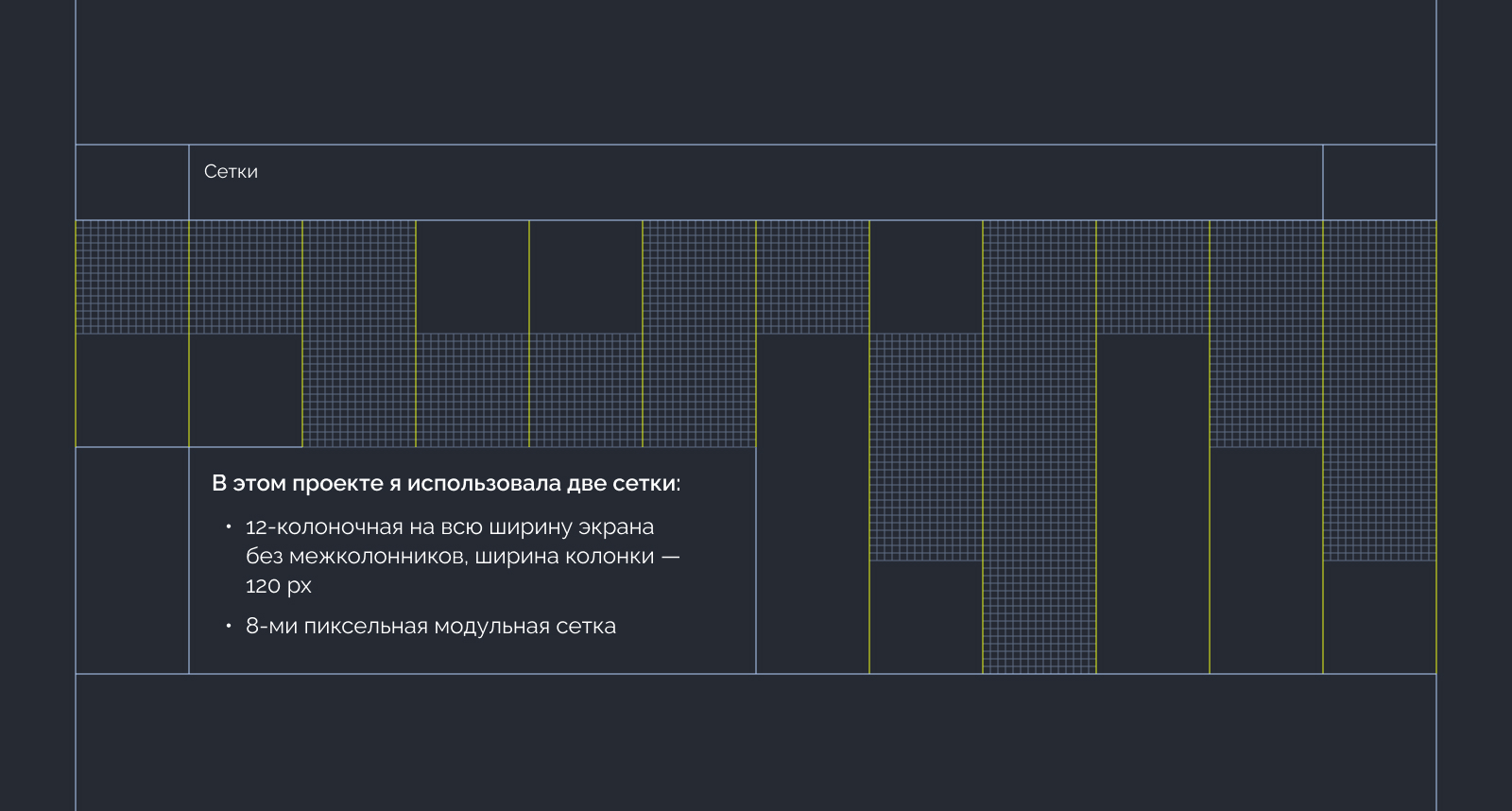Image resolution: width=1512 pixels, height=811 pixels.
Task: Click the empty cell left of the description text
Action: (x=132, y=561)
